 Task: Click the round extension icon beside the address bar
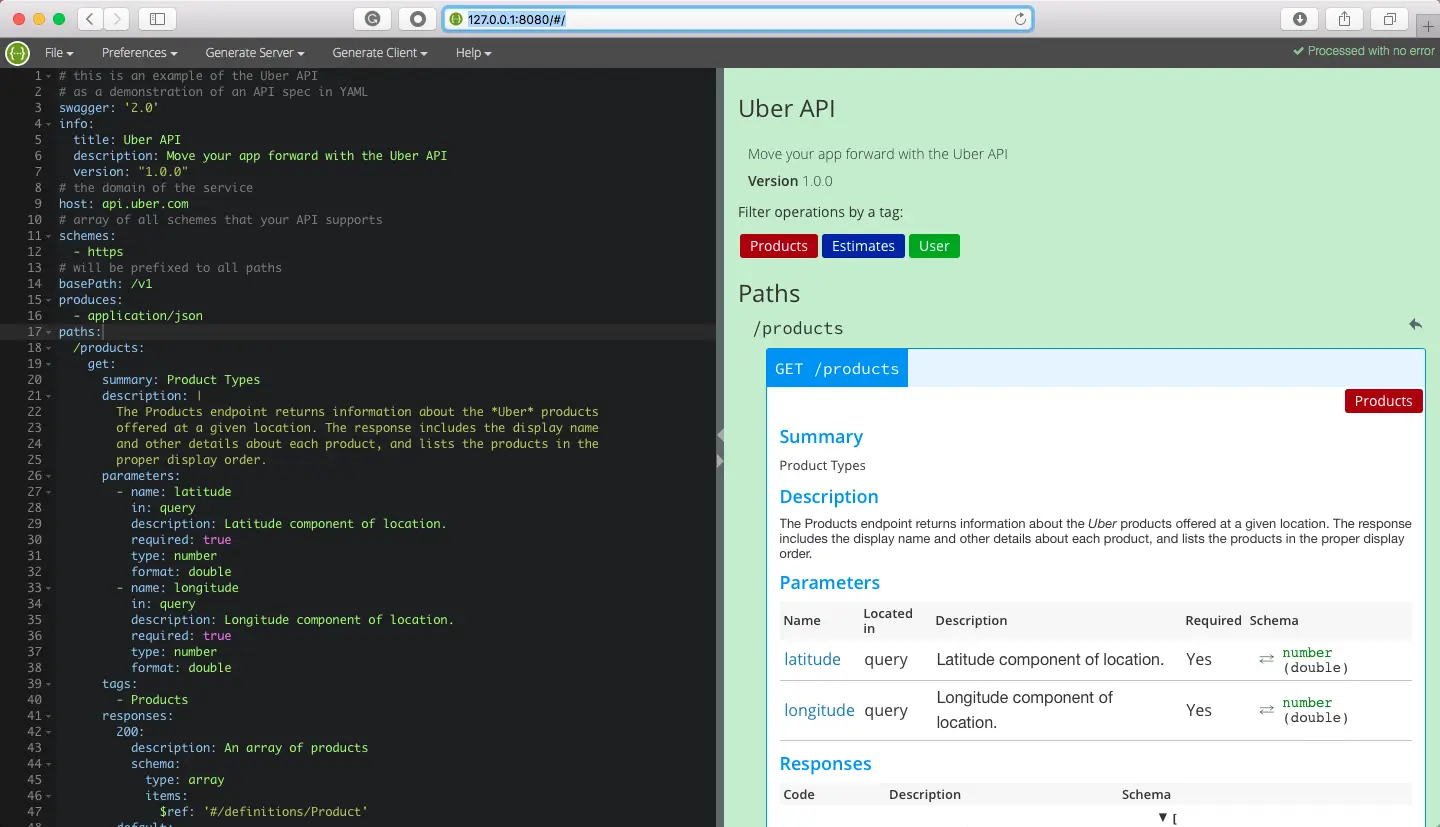[x=417, y=19]
